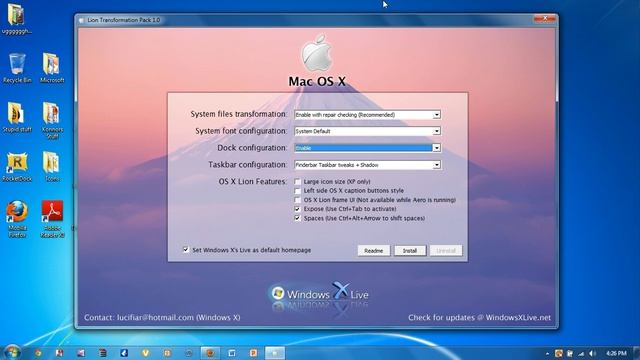
Task: Open the Windows Start menu orb
Action: click(x=12, y=352)
